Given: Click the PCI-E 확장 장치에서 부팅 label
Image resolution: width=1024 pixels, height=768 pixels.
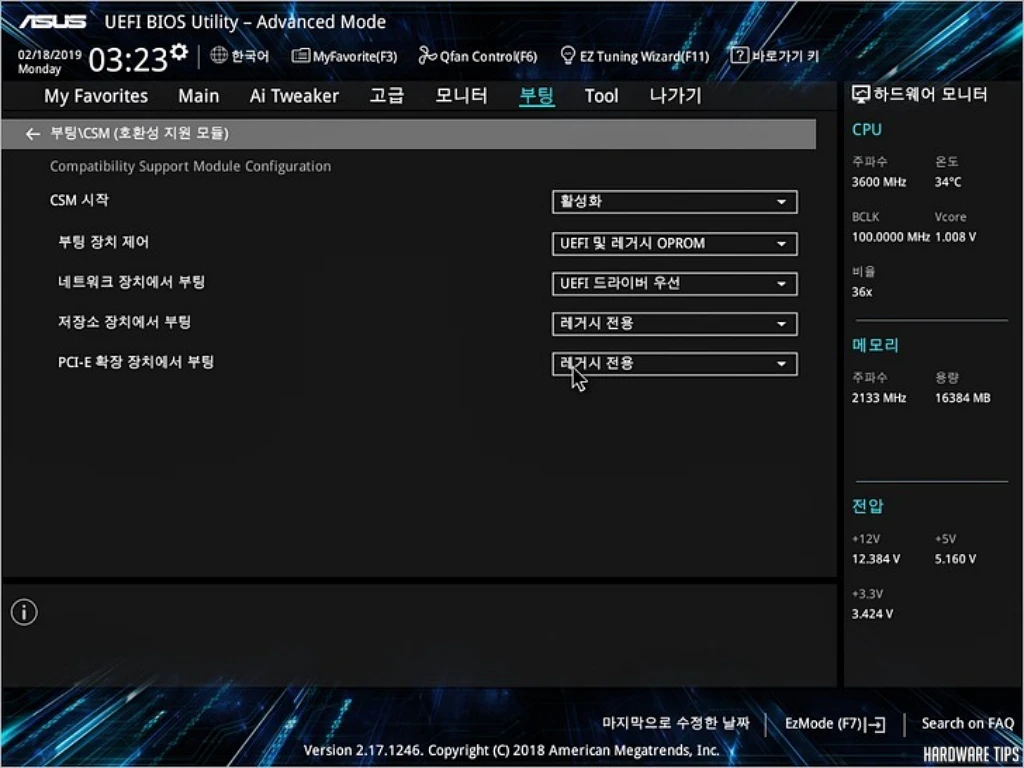Looking at the screenshot, I should tap(136, 362).
